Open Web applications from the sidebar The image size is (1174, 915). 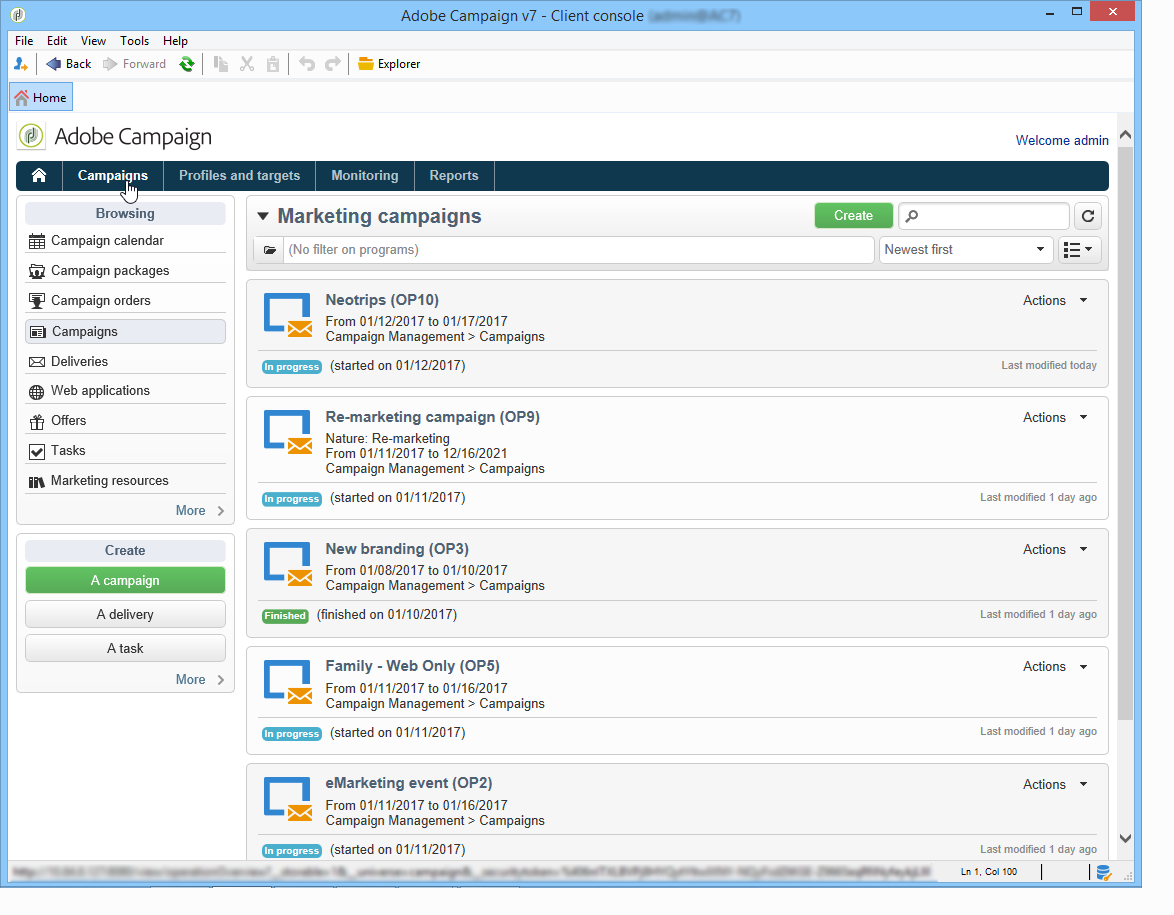[125, 391]
